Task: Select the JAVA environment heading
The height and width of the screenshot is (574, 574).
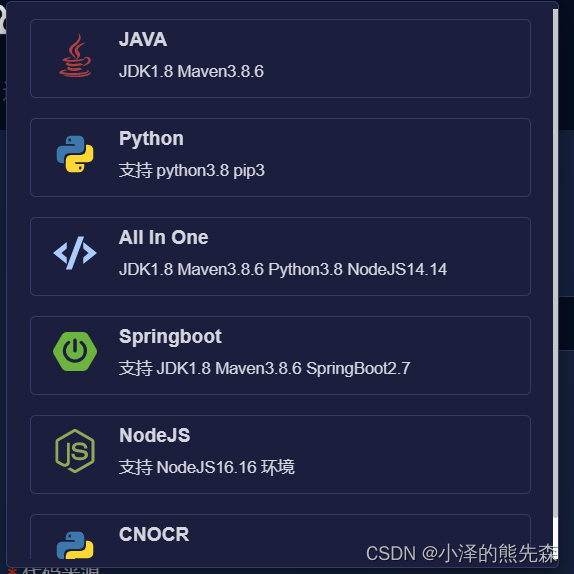Action: tap(143, 40)
